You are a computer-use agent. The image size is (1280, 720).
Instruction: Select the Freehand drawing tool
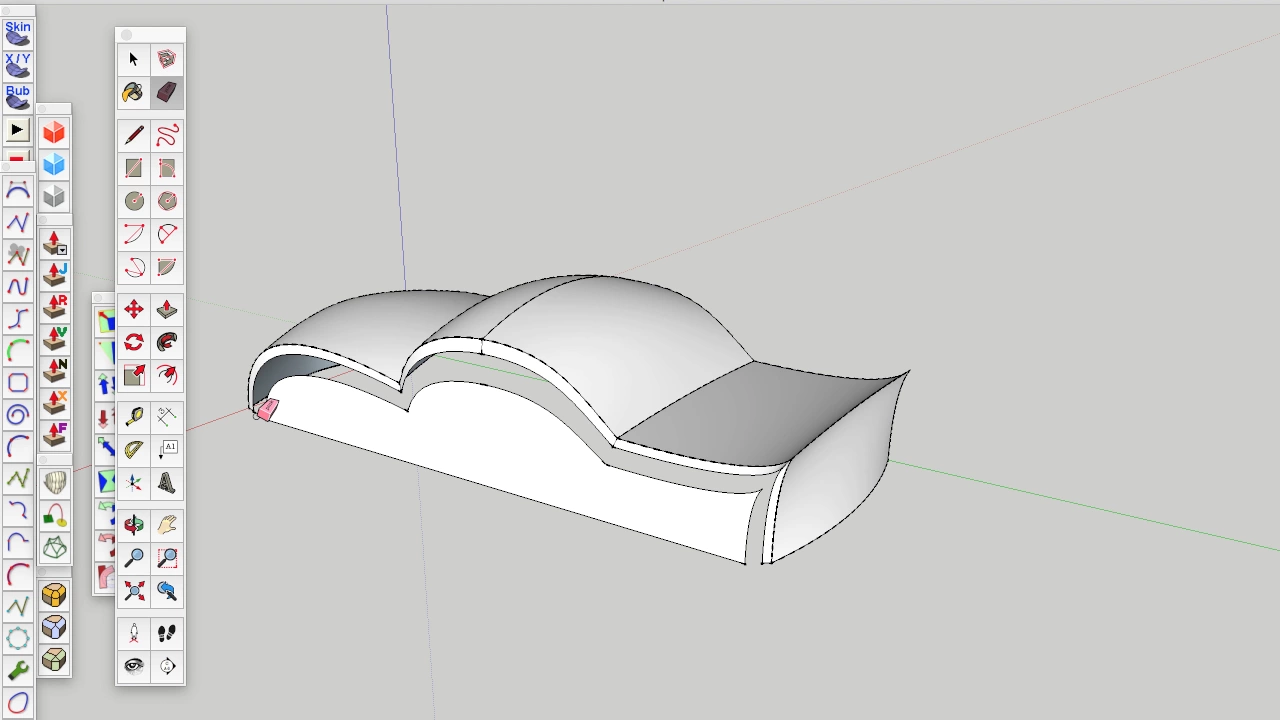[x=167, y=135]
